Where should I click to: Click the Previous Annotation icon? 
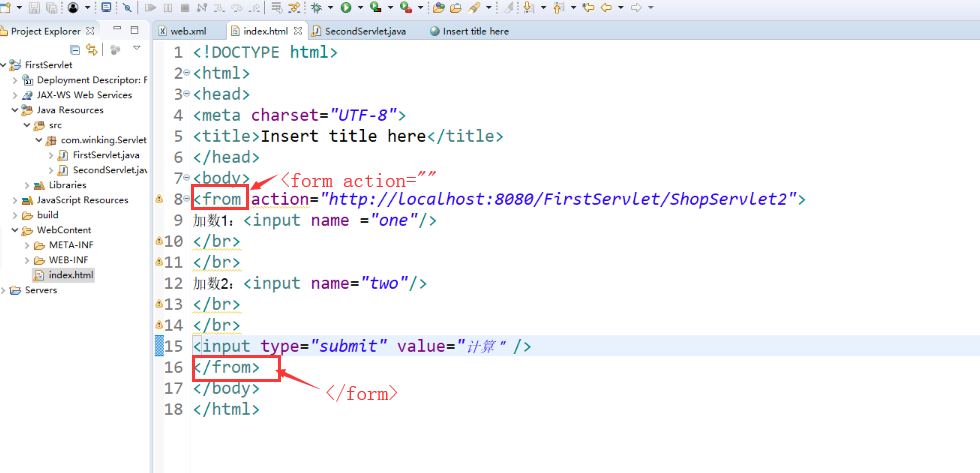[x=558, y=7]
